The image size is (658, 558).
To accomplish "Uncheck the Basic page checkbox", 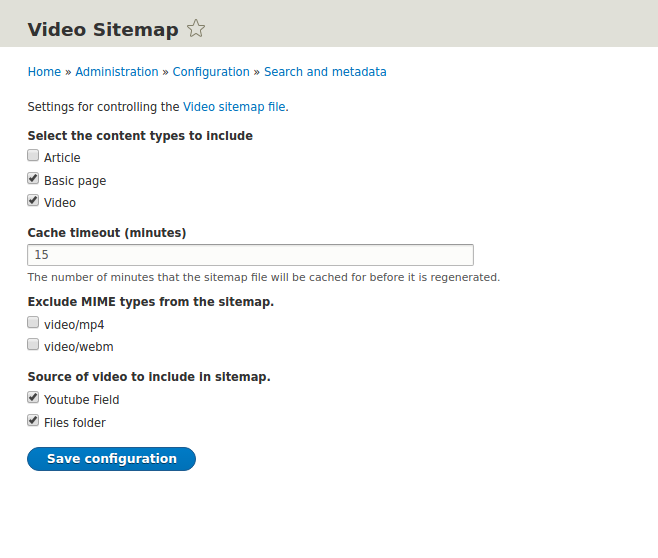I will point(33,178).
